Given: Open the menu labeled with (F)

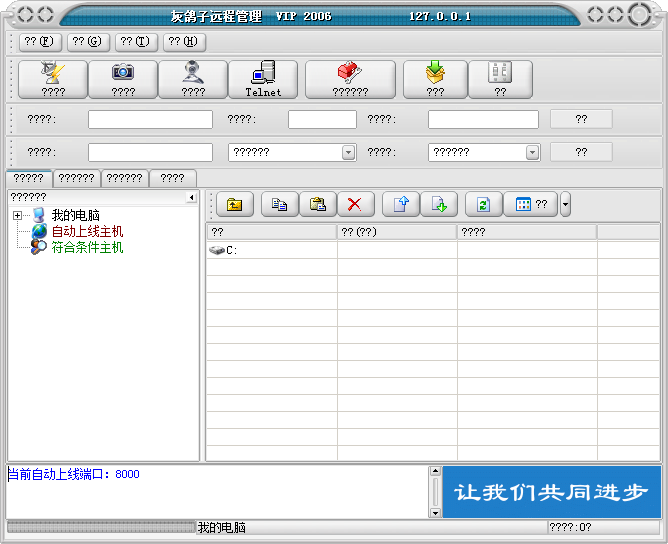Looking at the screenshot, I should coord(38,42).
